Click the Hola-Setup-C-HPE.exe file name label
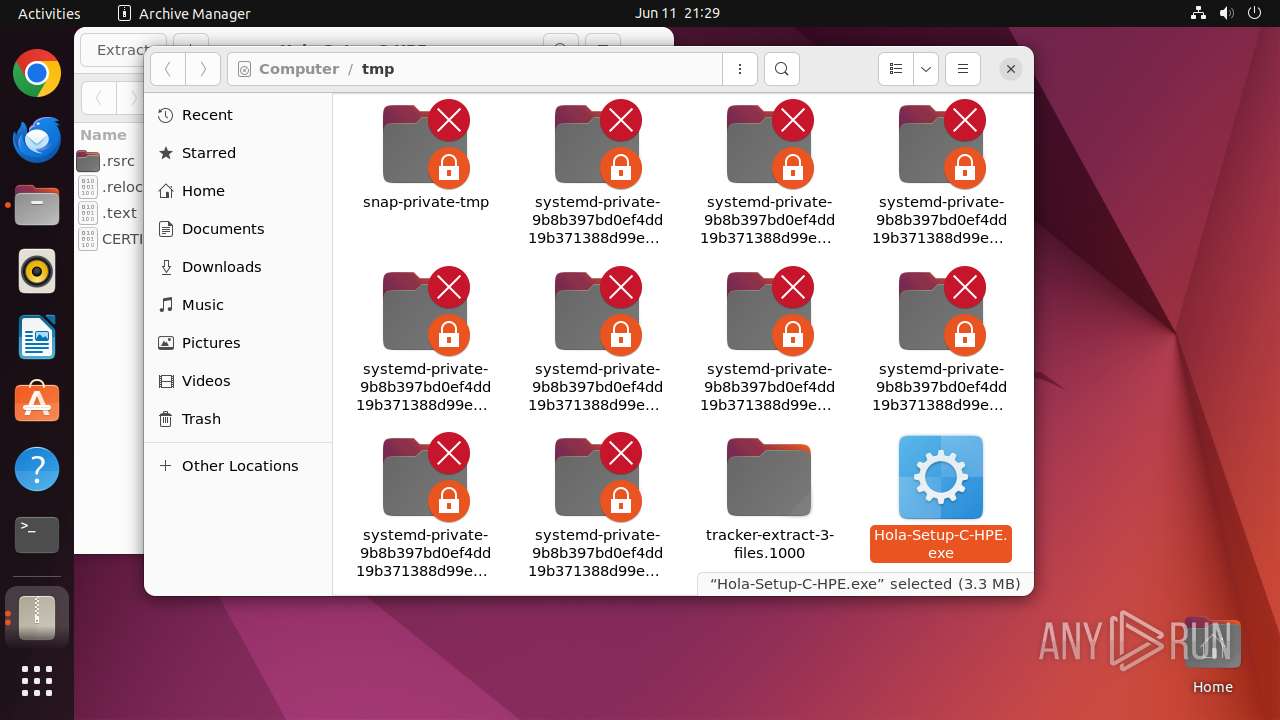Image resolution: width=1280 pixels, height=720 pixels. coord(941,544)
